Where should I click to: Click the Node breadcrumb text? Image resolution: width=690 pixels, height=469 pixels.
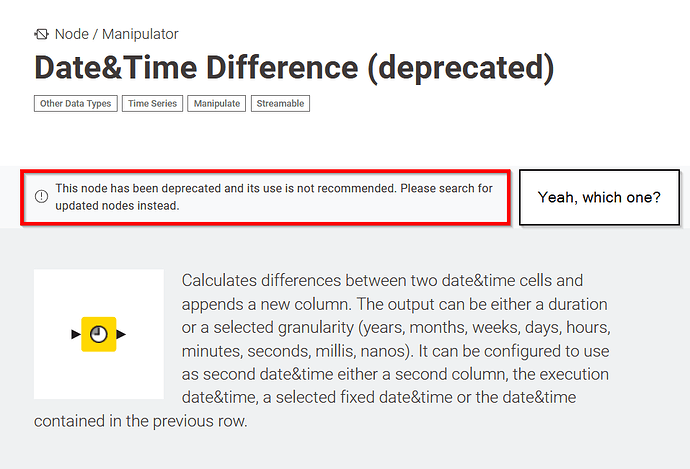click(72, 34)
